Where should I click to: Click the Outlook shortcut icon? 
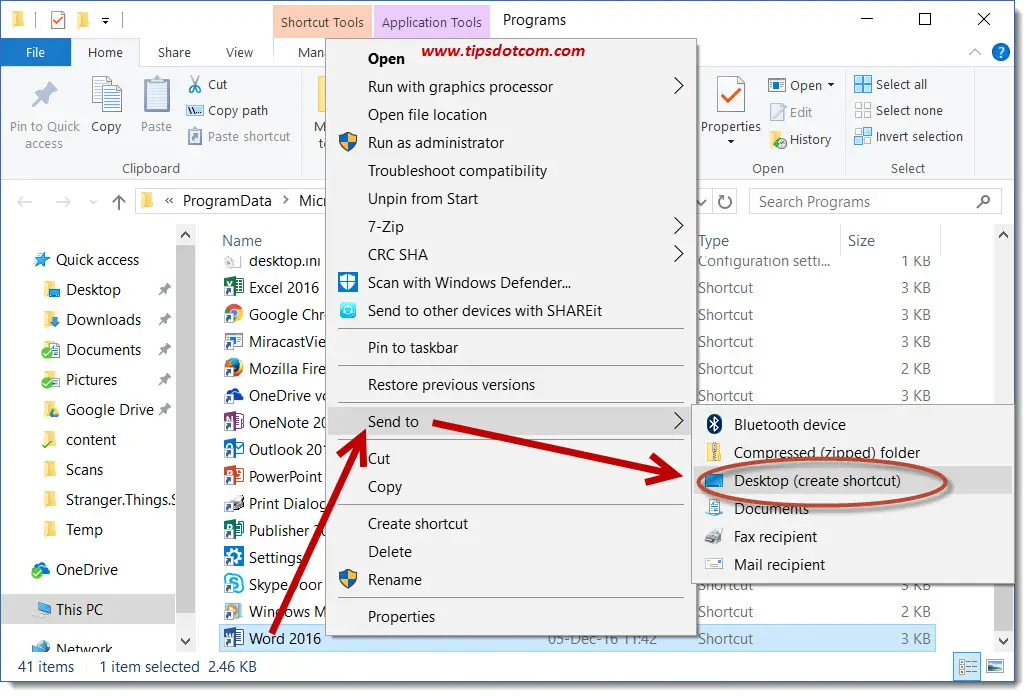(233, 449)
